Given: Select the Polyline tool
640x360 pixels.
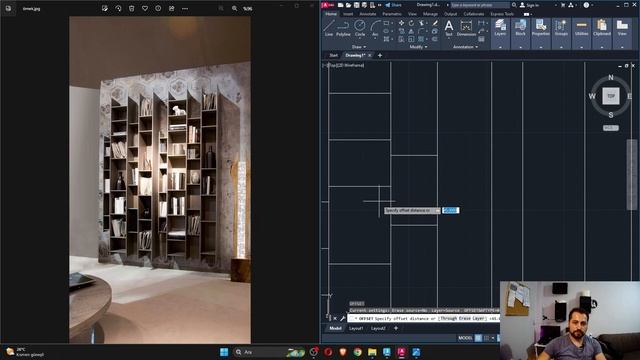Looking at the screenshot, I should [343, 28].
